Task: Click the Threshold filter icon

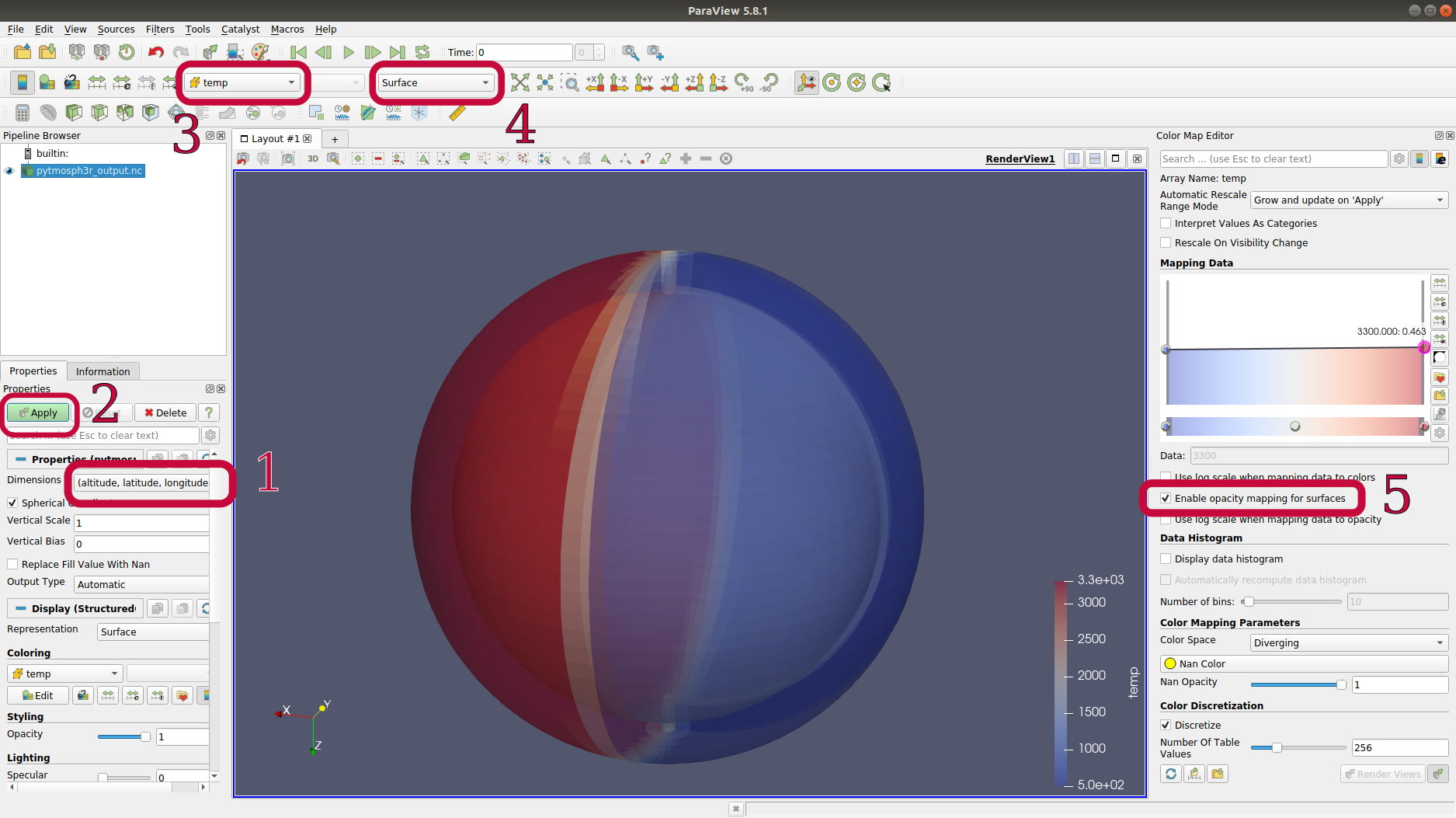Action: pos(125,113)
